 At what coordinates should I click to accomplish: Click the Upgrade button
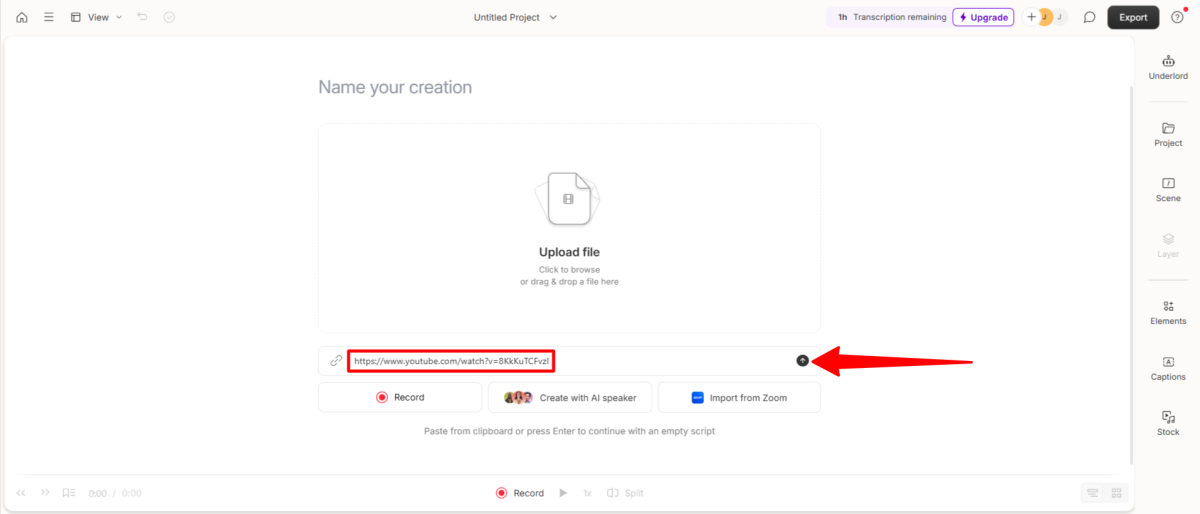983,17
